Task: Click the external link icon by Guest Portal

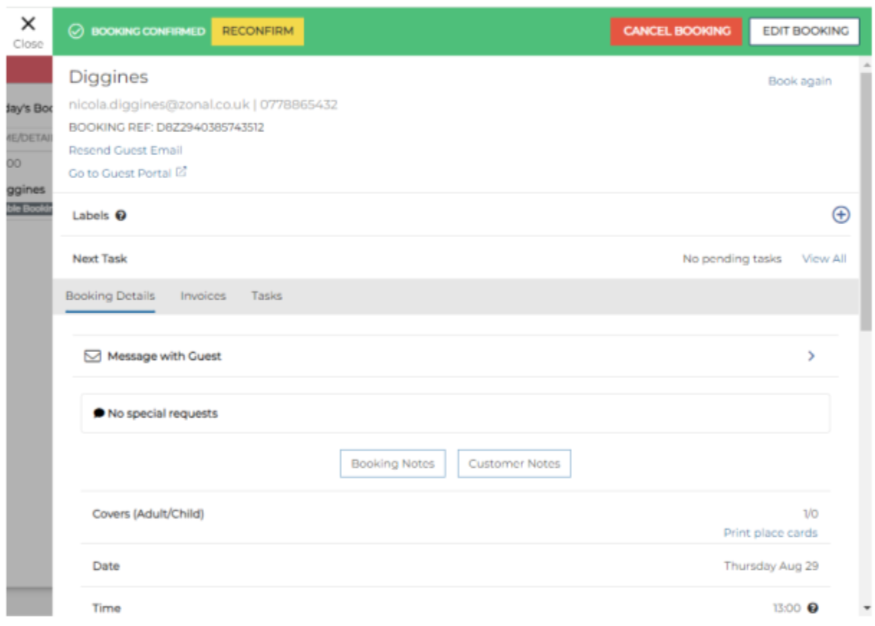Action: pos(181,172)
